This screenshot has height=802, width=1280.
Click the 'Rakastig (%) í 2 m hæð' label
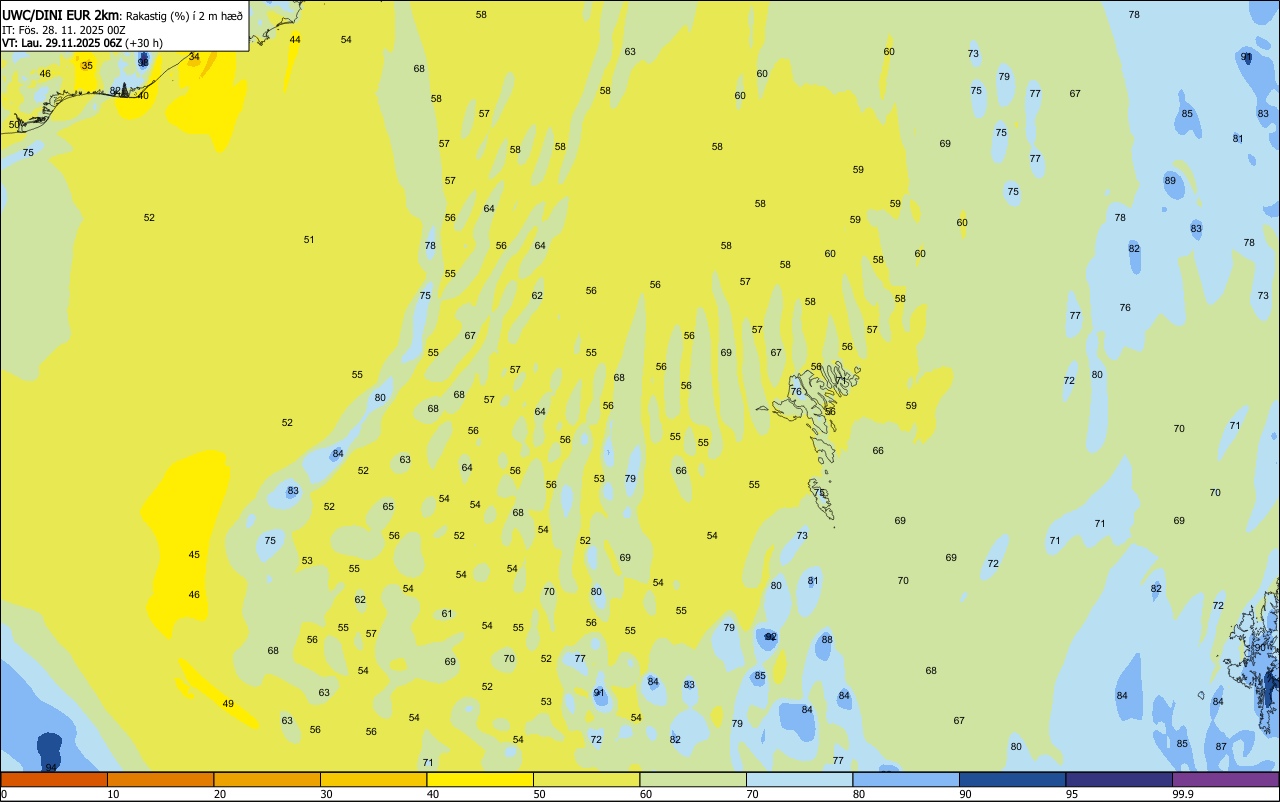pyautogui.click(x=184, y=15)
